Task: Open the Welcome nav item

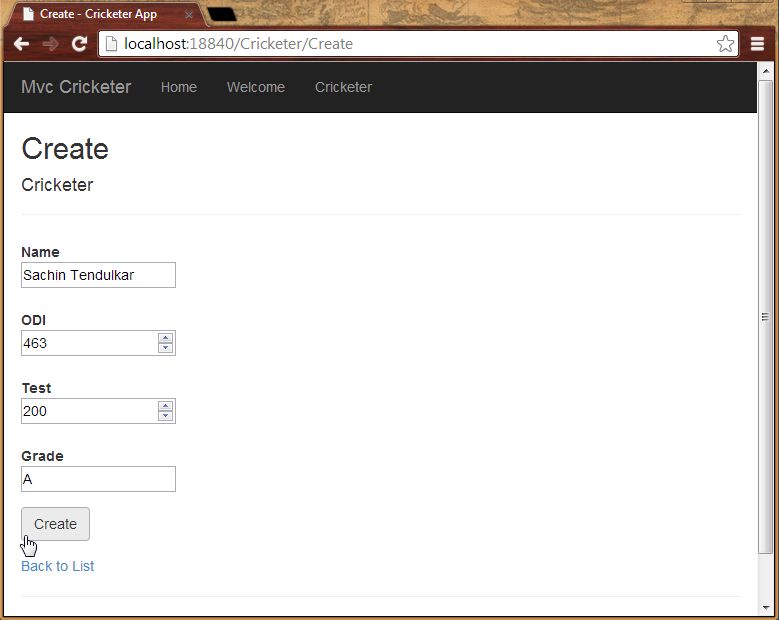Action: tap(256, 87)
